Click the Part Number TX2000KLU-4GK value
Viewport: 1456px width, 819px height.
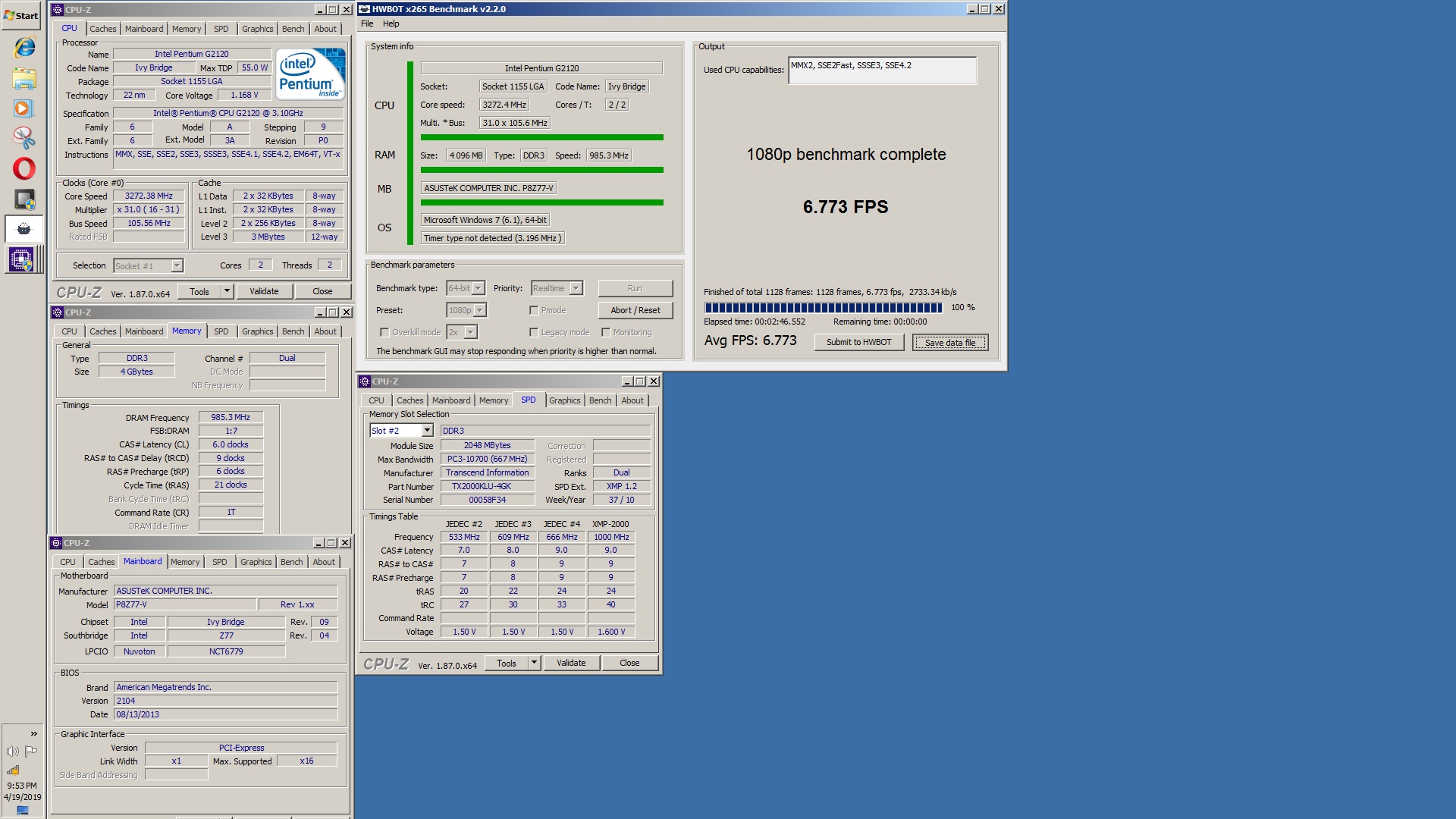(x=487, y=487)
